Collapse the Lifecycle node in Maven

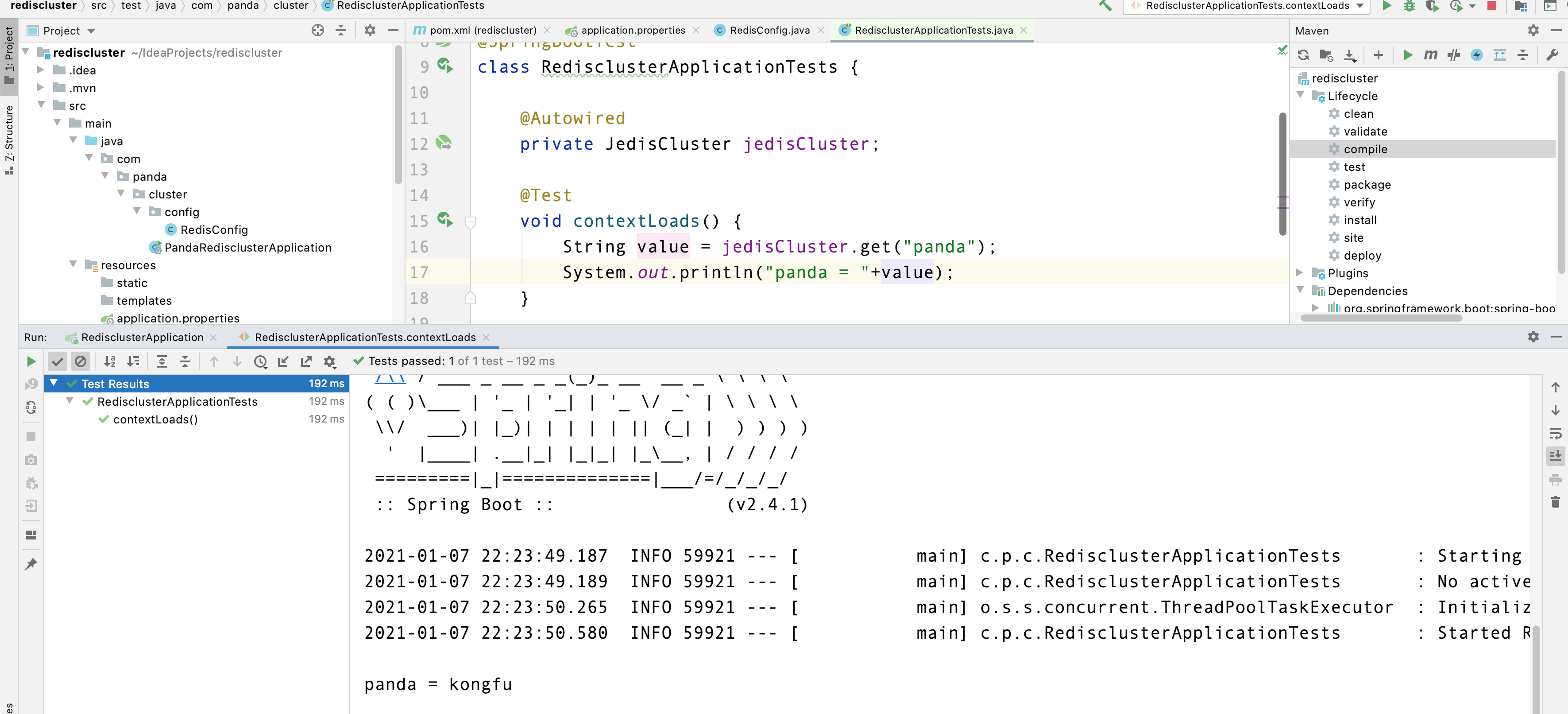[x=1300, y=96]
